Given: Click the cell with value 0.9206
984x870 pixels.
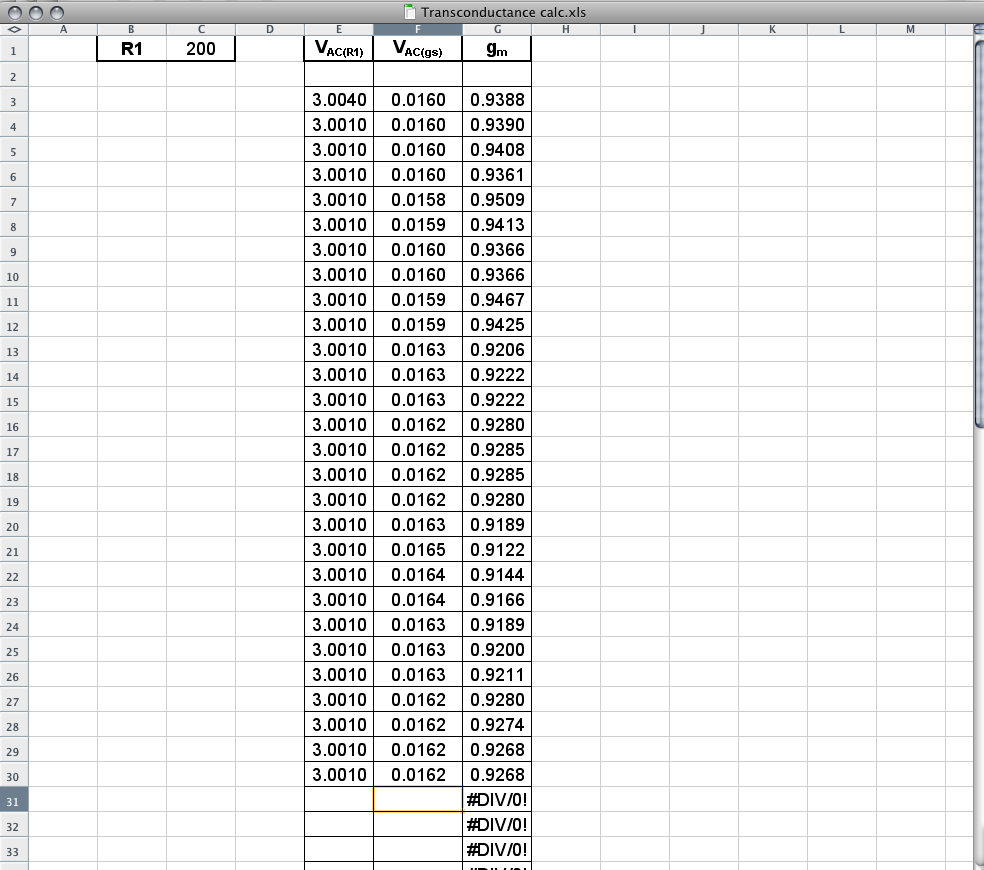Looking at the screenshot, I should 497,350.
